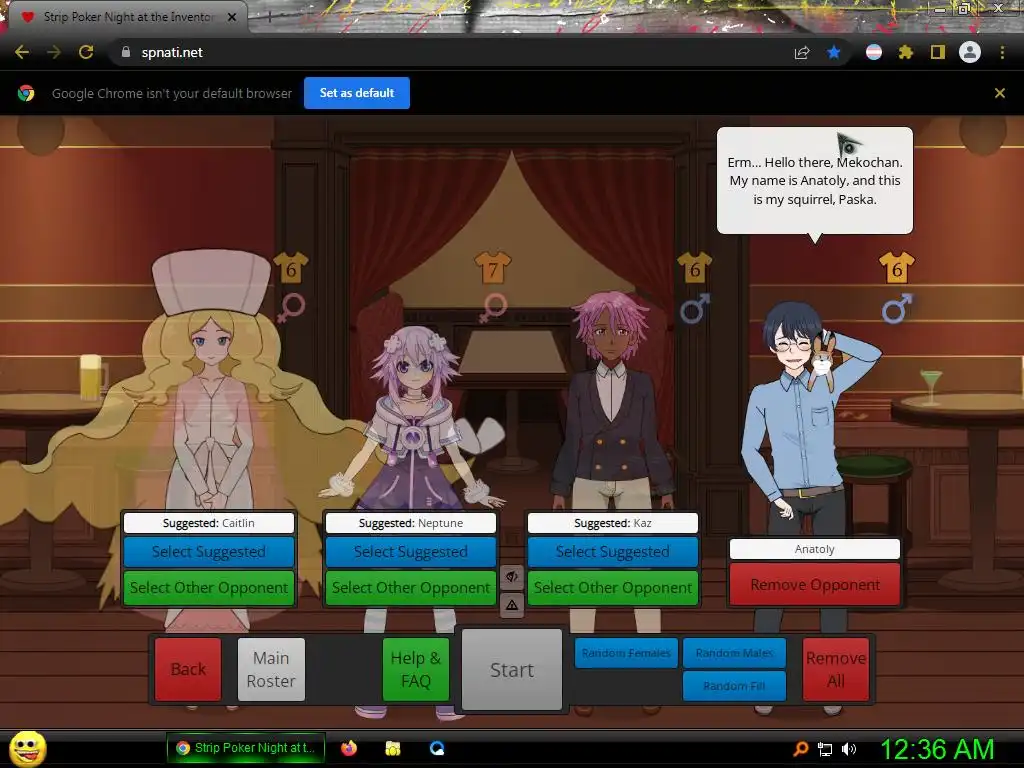Click the warning triangle icon

[x=512, y=605]
